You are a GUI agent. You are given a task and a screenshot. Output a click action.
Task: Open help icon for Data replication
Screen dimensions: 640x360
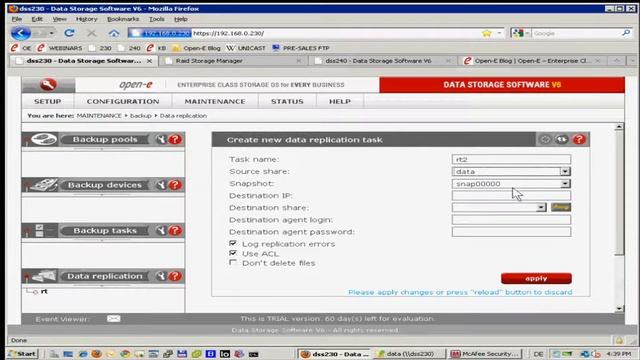(175, 276)
